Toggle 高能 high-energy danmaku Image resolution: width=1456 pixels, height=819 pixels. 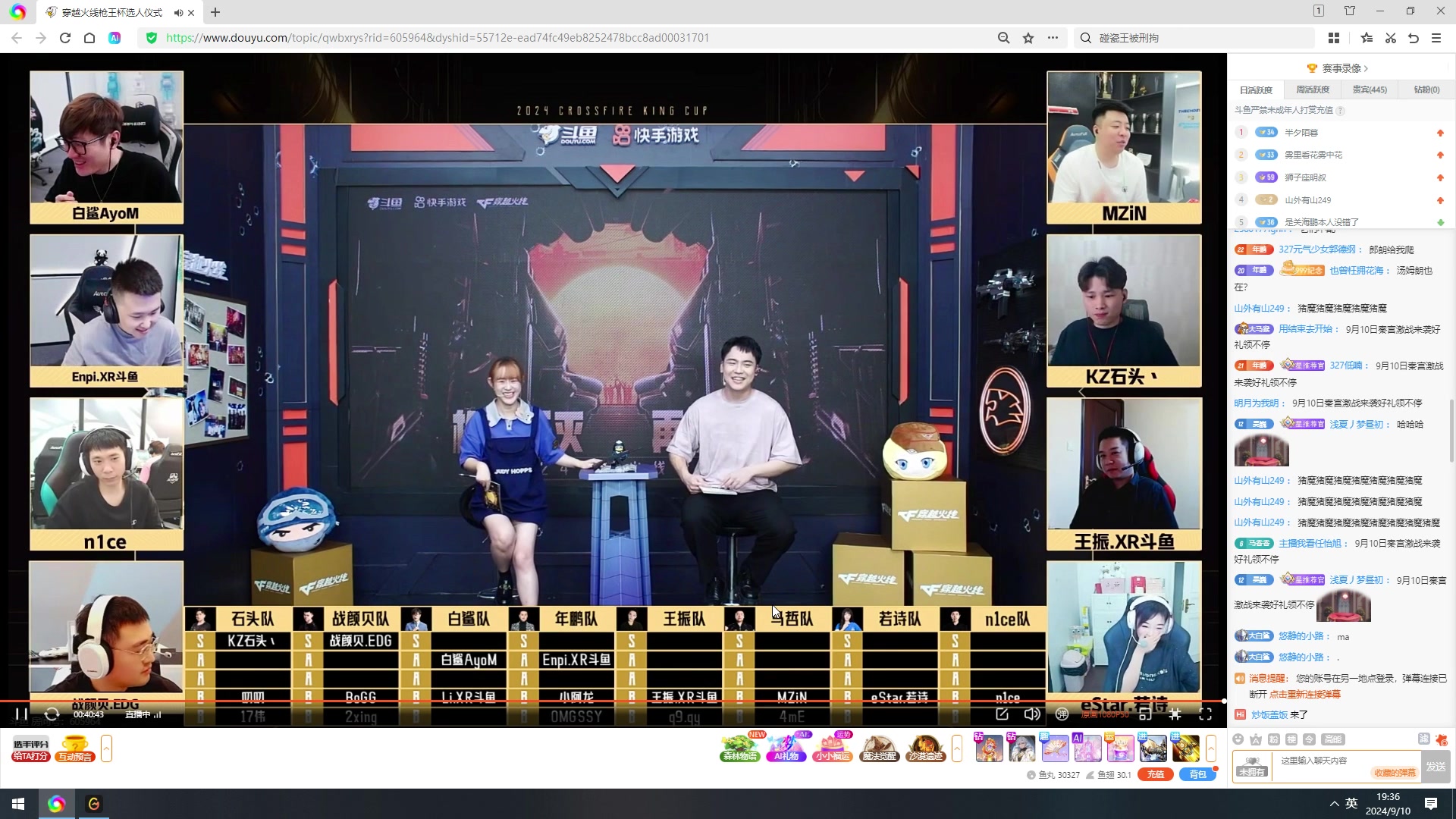pyautogui.click(x=1333, y=739)
